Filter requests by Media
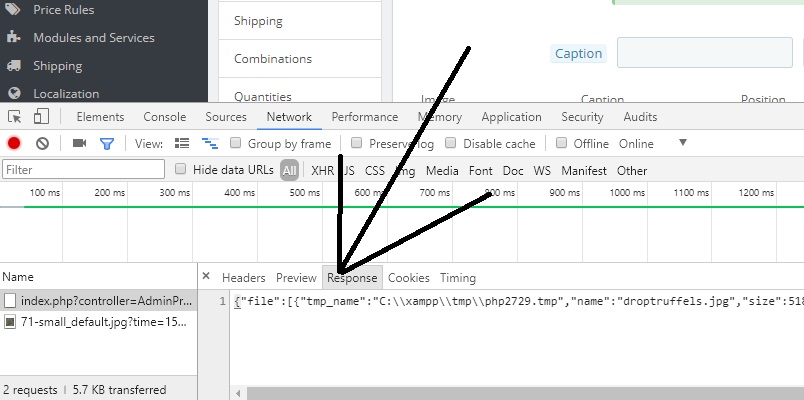Screen dimensions: 804x400 [442, 171]
